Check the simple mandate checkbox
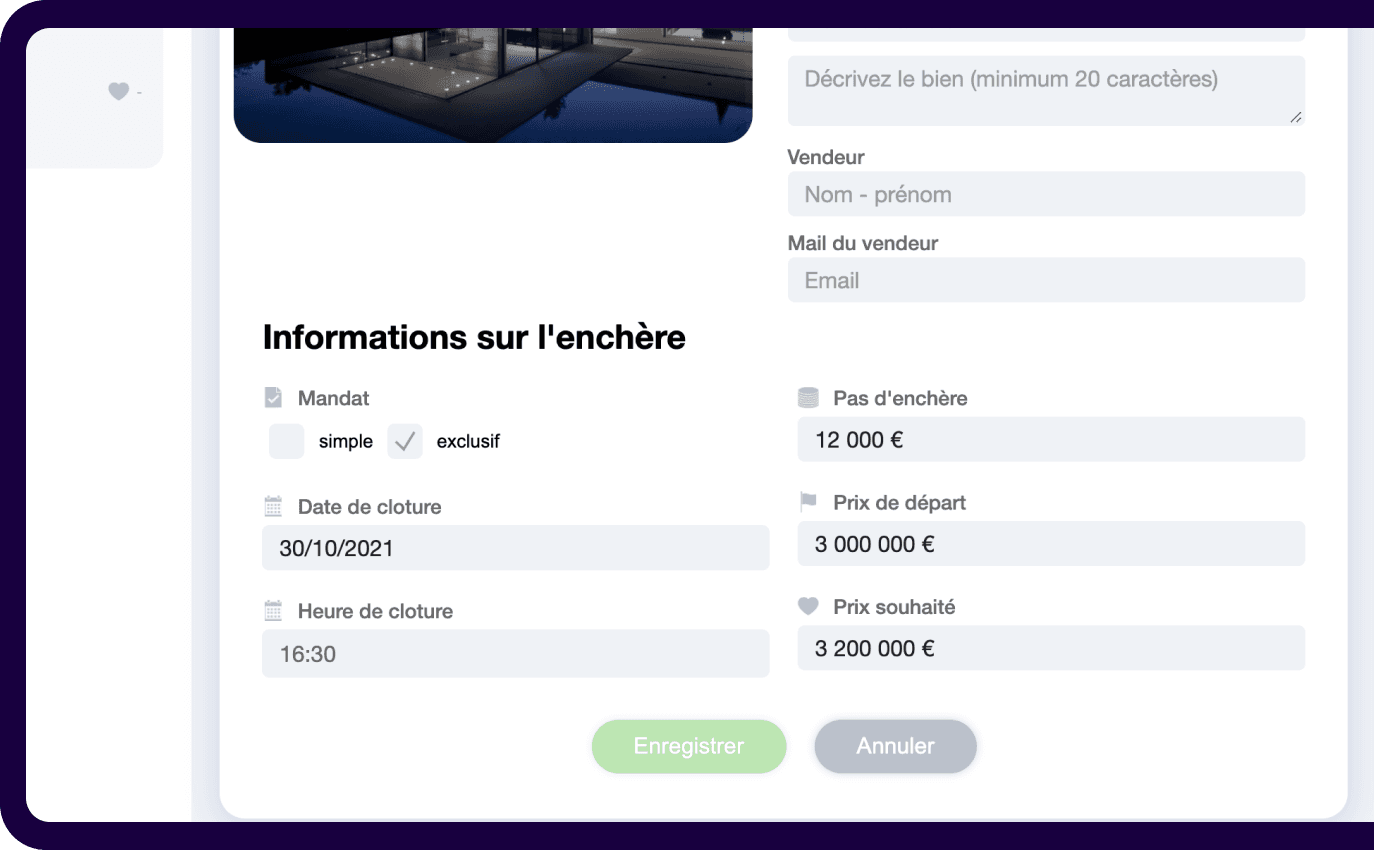1374x850 pixels. point(286,441)
